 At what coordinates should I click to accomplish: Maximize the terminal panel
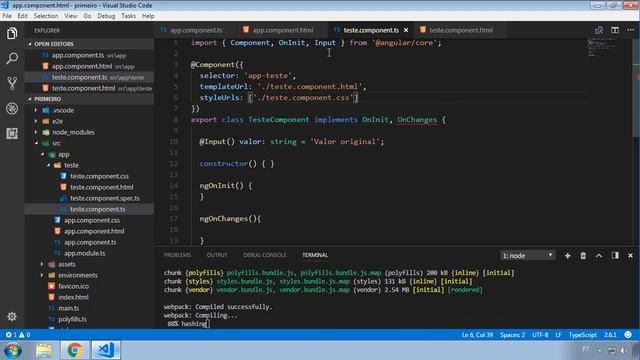599,256
